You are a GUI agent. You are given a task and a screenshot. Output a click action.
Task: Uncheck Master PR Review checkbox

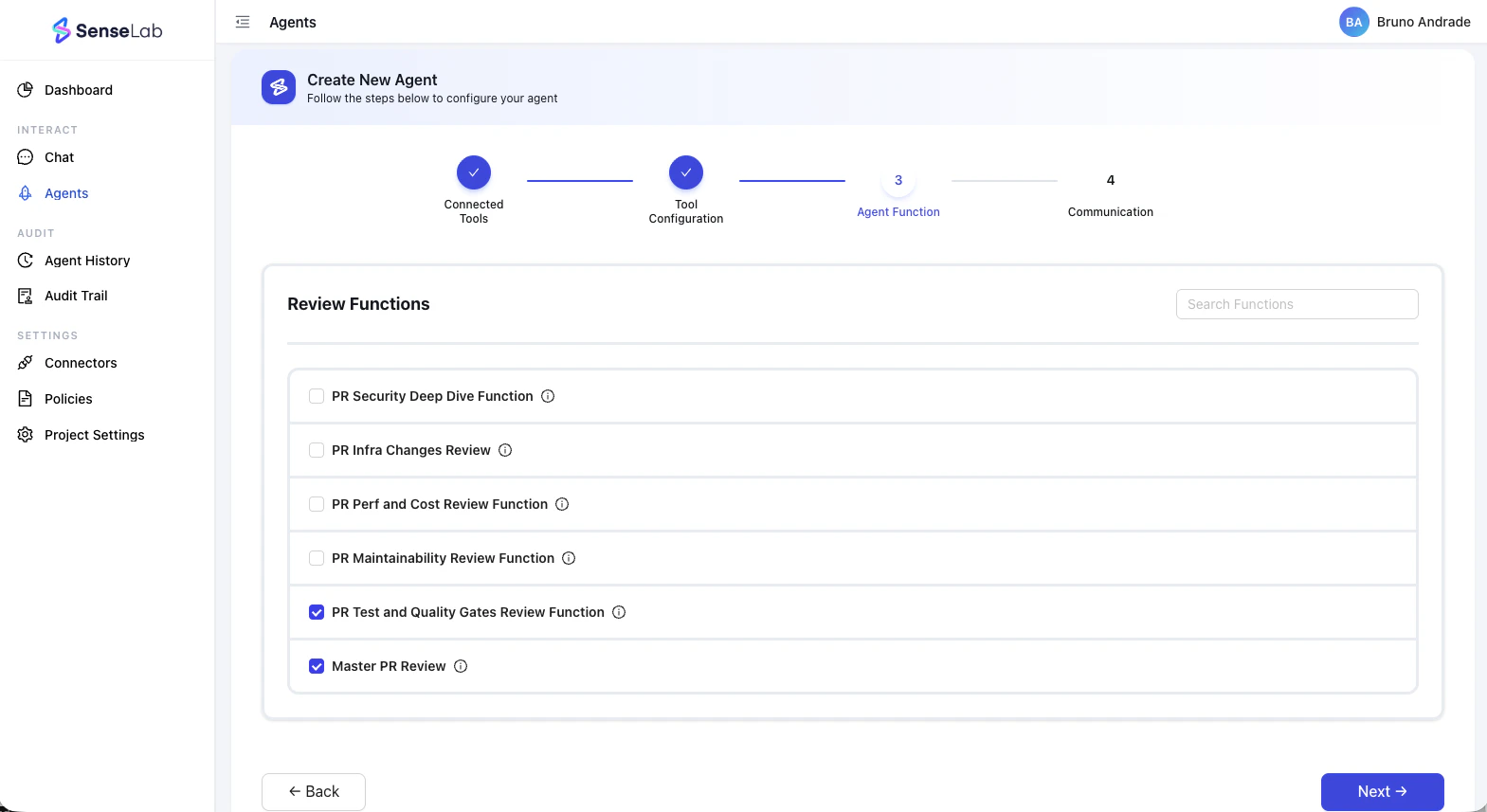(x=317, y=666)
